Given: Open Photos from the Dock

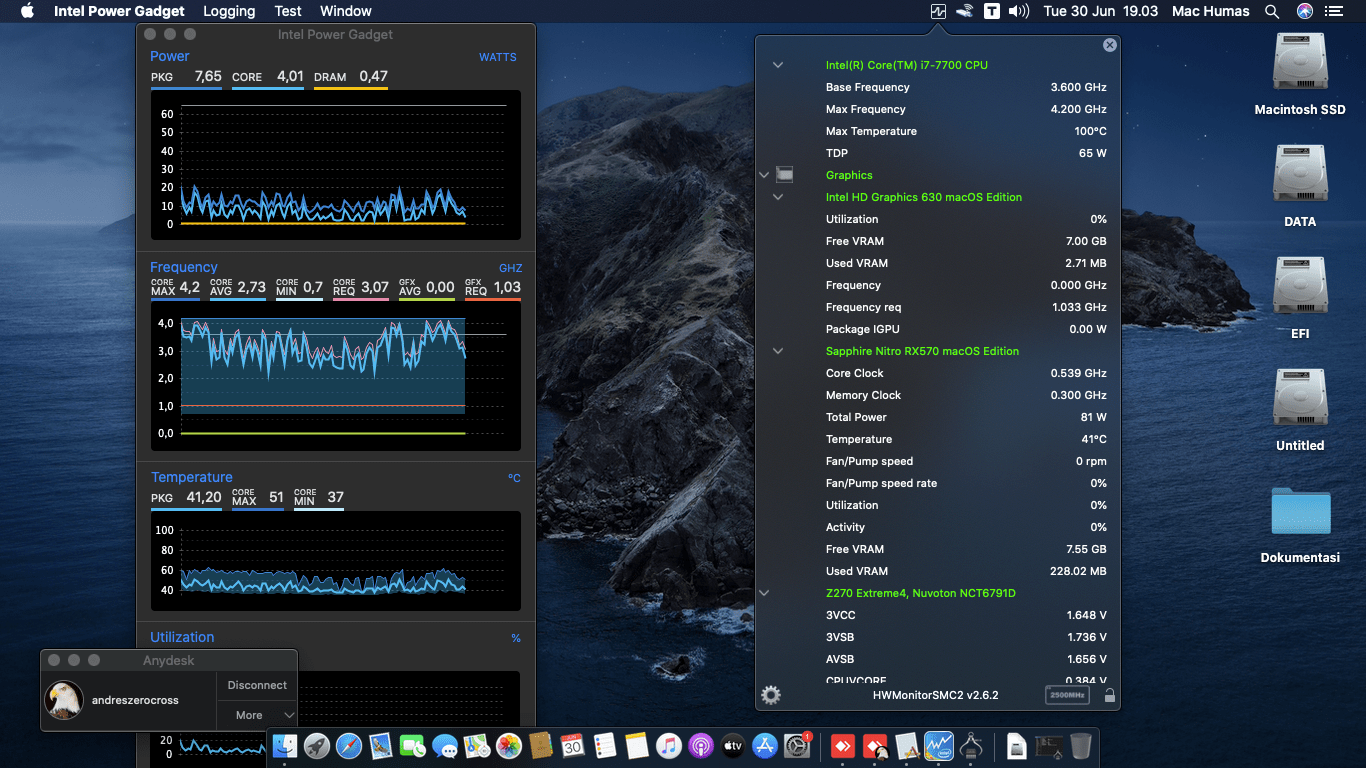Looking at the screenshot, I should [509, 745].
